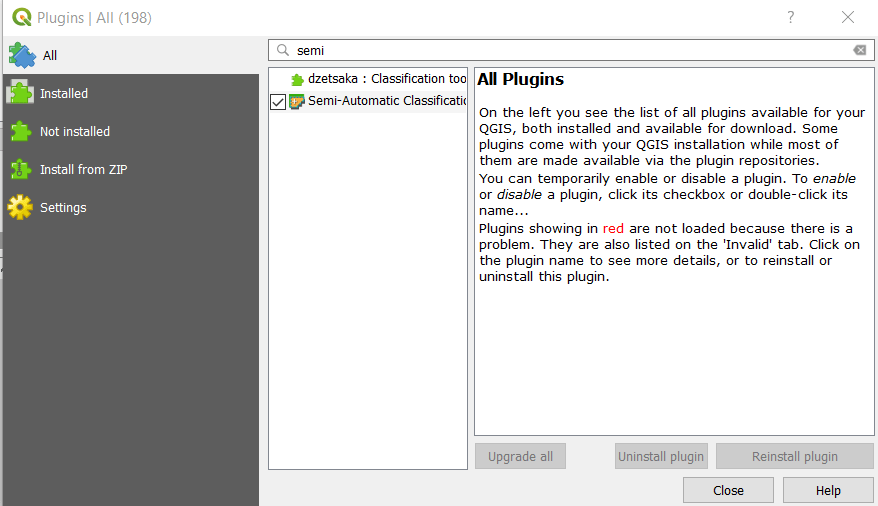Viewport: 878px width, 506px height.
Task: Click the blue-green puzzle icon for All
Action: [22, 55]
